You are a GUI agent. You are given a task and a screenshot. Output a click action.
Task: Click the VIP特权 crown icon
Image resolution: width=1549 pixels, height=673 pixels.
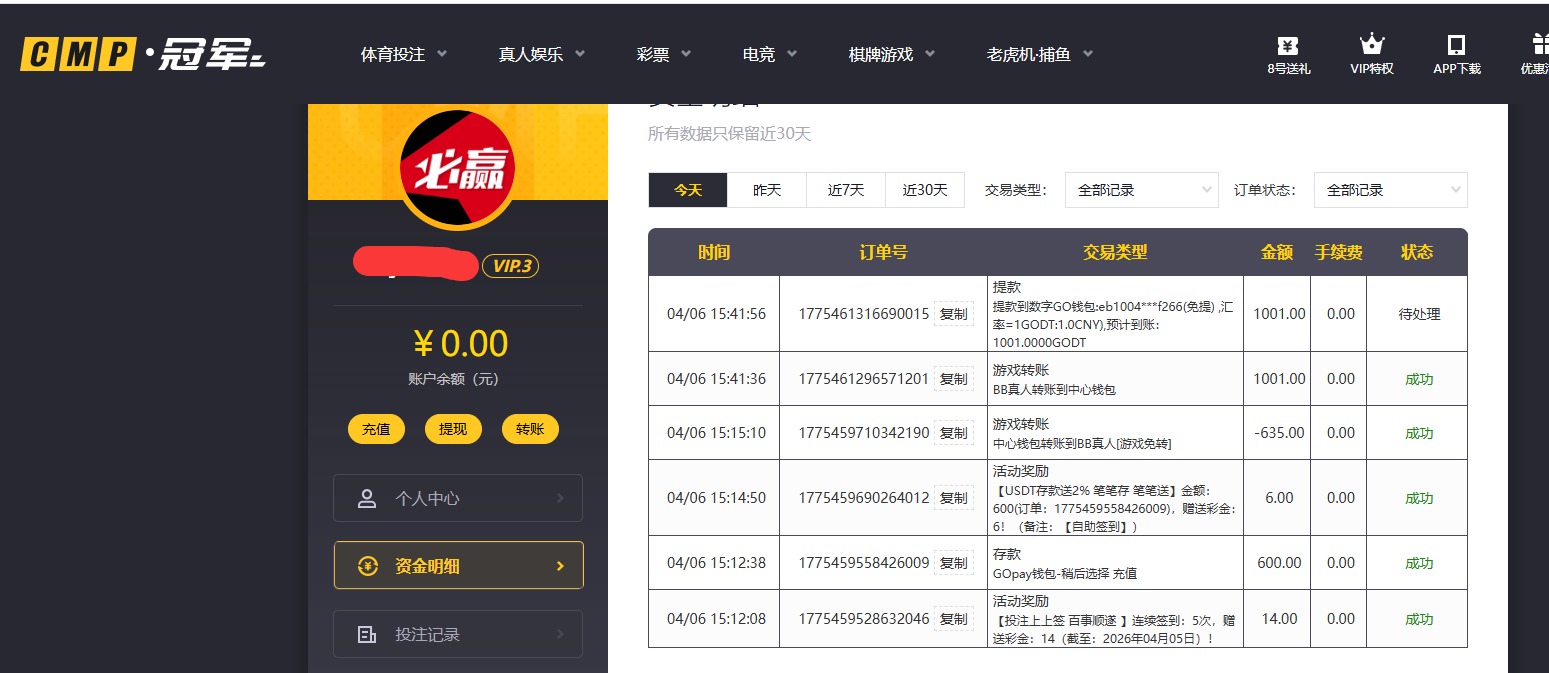click(x=1371, y=44)
